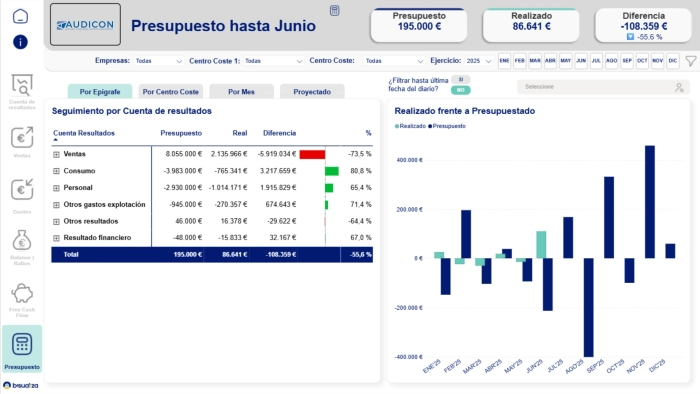The image size is (700, 394).
Task: Sort by Diferencia column header
Action: coord(279,133)
